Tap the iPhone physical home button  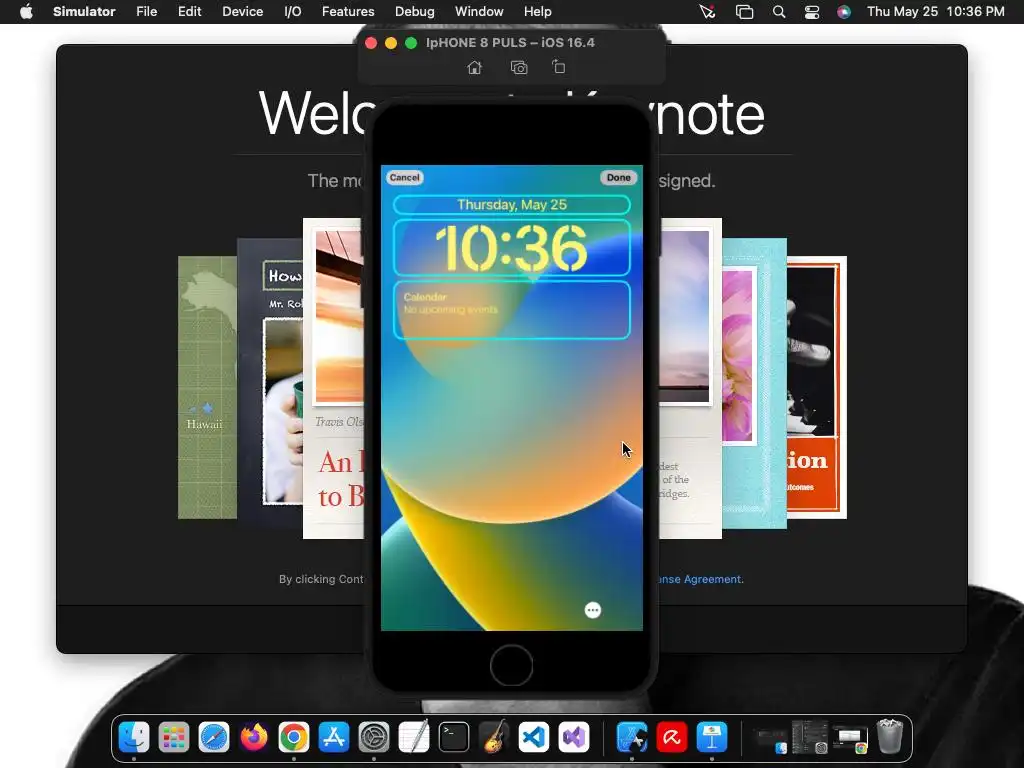(511, 665)
